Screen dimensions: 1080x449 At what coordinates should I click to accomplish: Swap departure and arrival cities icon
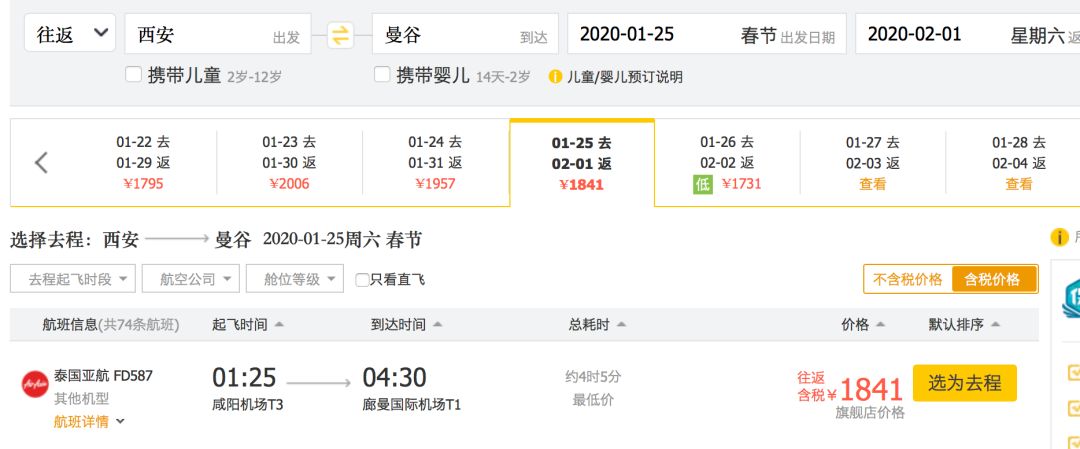340,35
